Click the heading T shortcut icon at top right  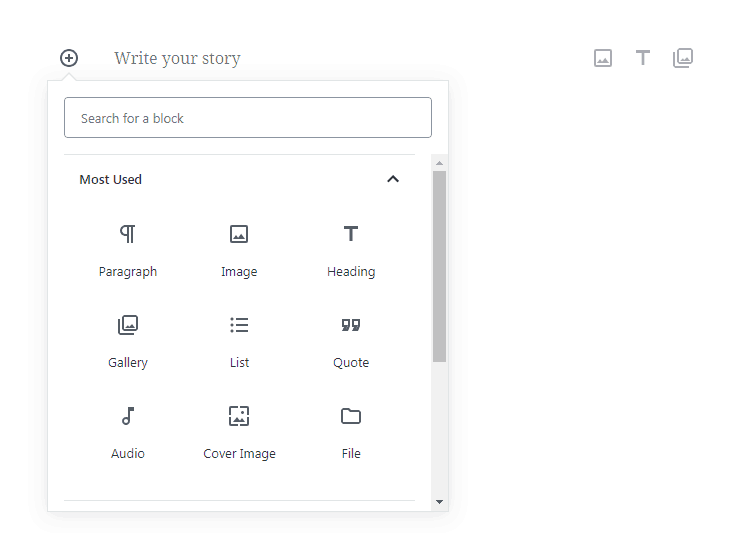[x=643, y=58]
